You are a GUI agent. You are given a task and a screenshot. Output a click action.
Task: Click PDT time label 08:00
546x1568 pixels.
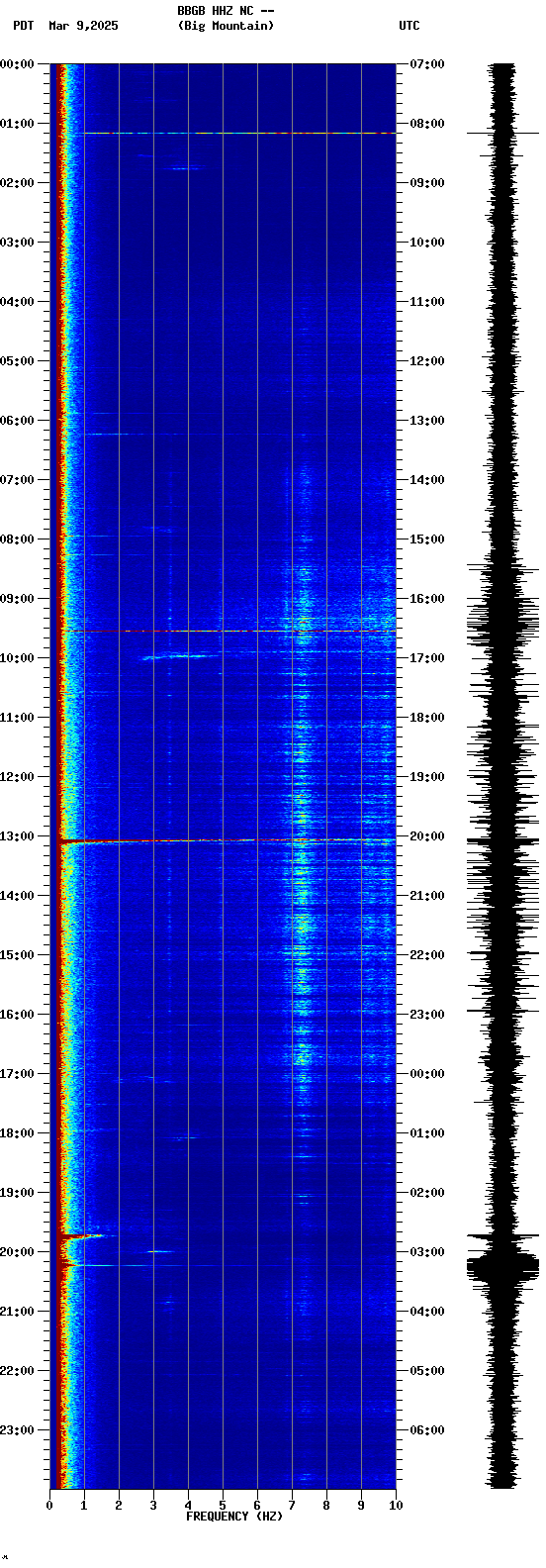point(18,539)
